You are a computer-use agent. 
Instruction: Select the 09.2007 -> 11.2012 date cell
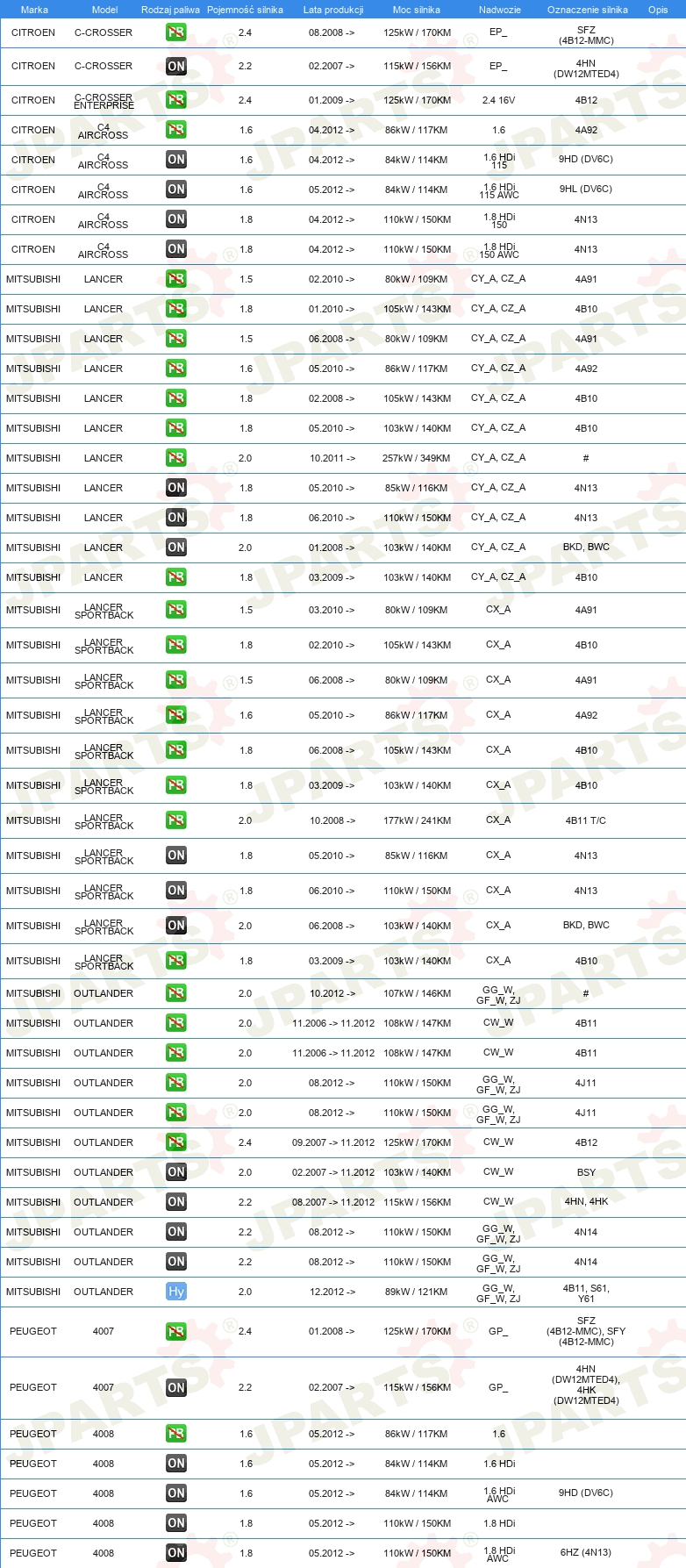pyautogui.click(x=333, y=1142)
